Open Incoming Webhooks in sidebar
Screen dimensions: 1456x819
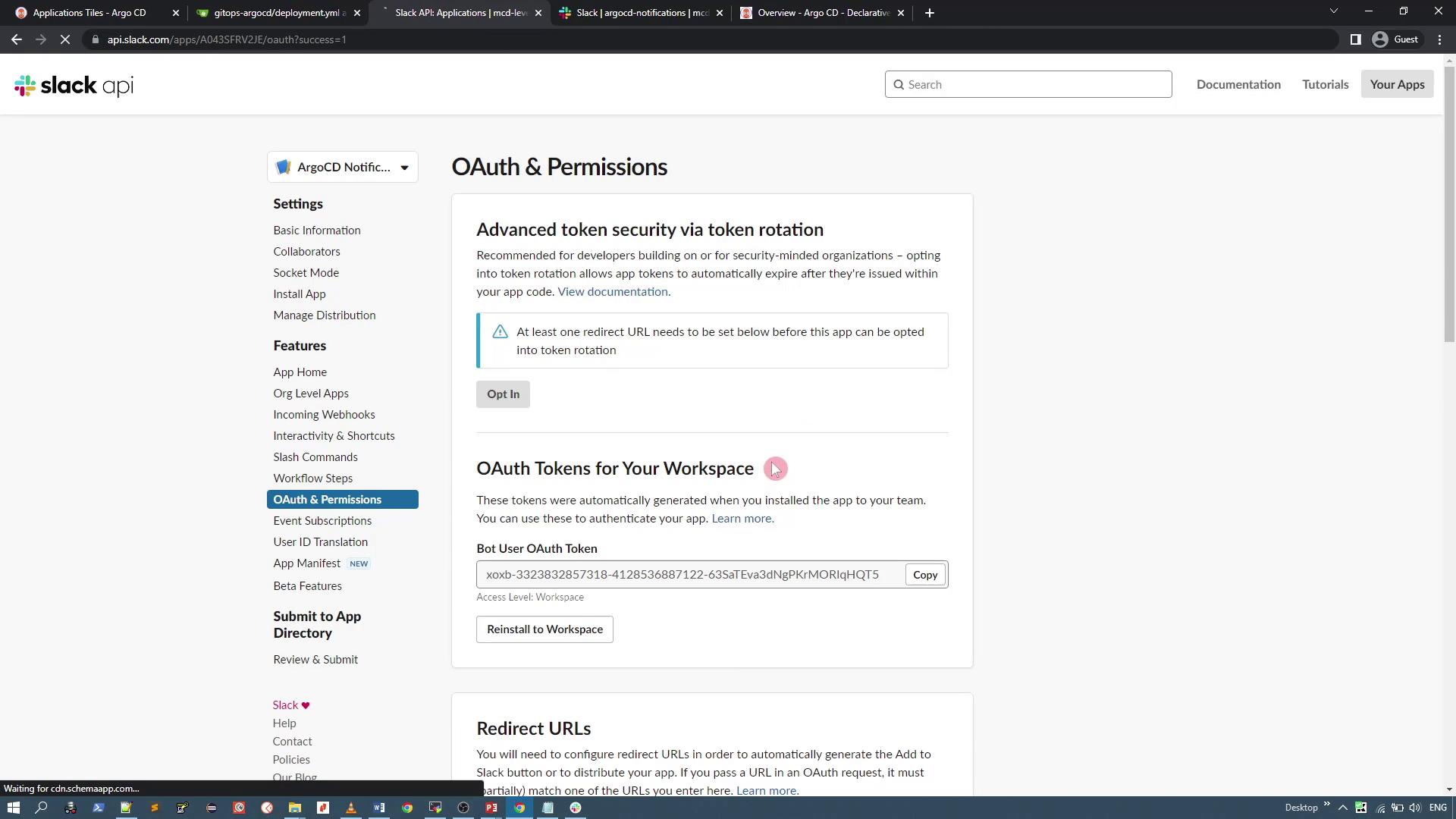324,415
